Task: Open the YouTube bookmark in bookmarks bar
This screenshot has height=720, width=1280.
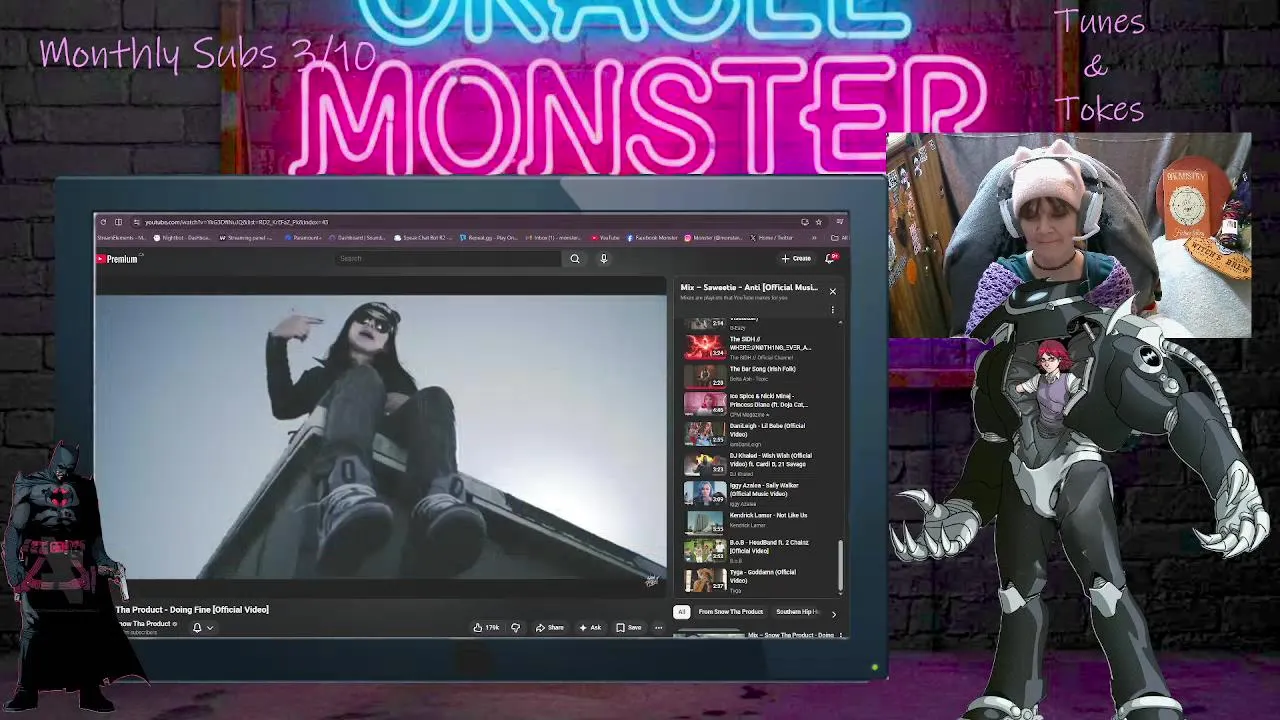Action: coord(605,238)
